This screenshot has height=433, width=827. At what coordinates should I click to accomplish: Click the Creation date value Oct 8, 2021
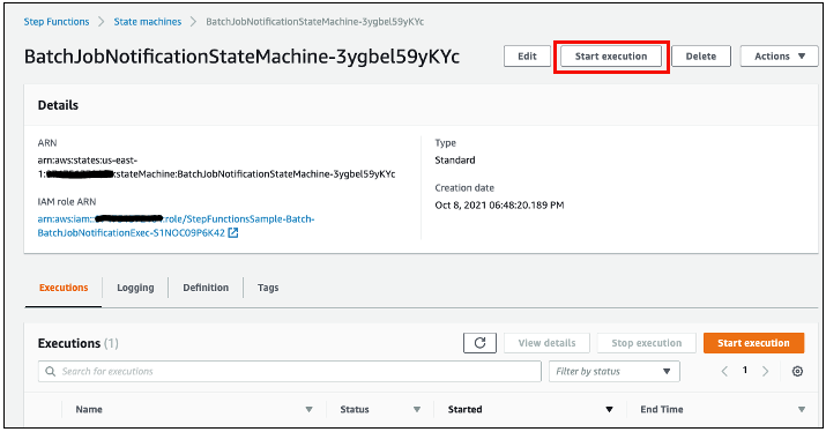(x=499, y=205)
